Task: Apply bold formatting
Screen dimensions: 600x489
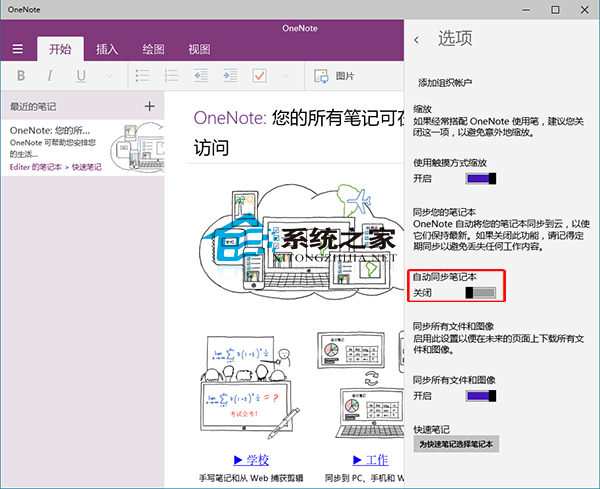Action: [21, 76]
